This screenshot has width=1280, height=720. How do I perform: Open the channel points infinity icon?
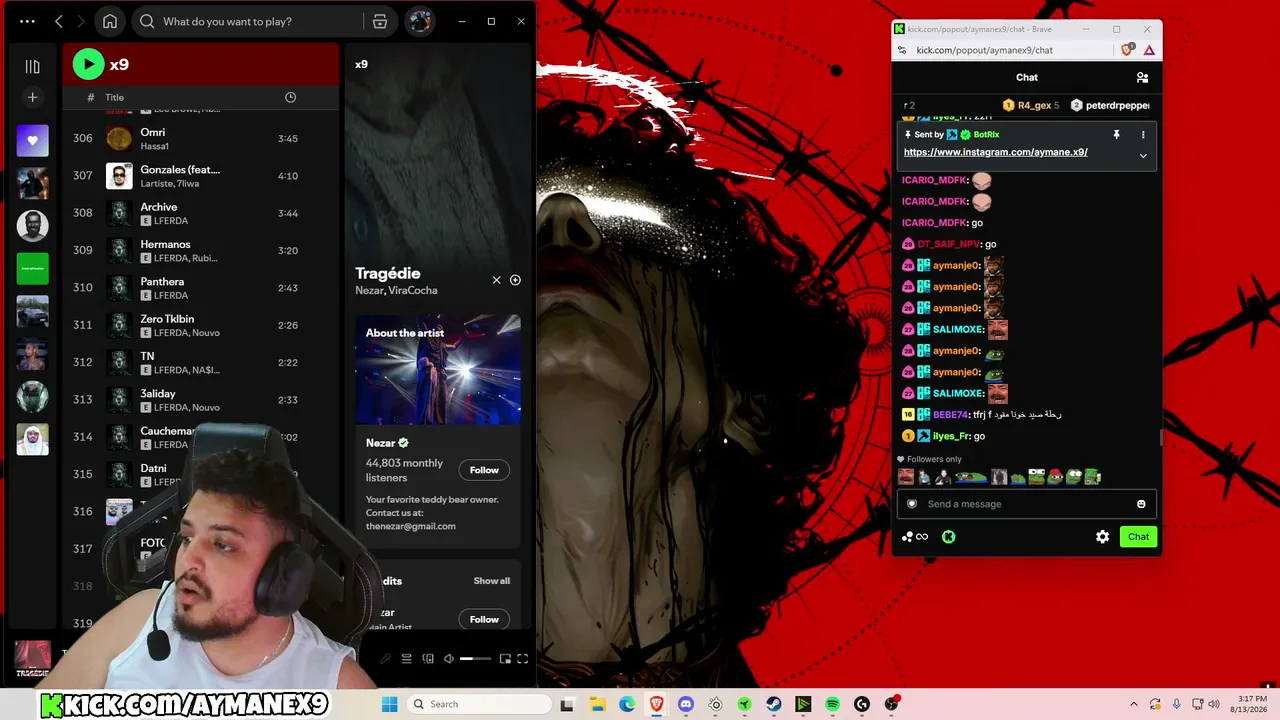(915, 537)
